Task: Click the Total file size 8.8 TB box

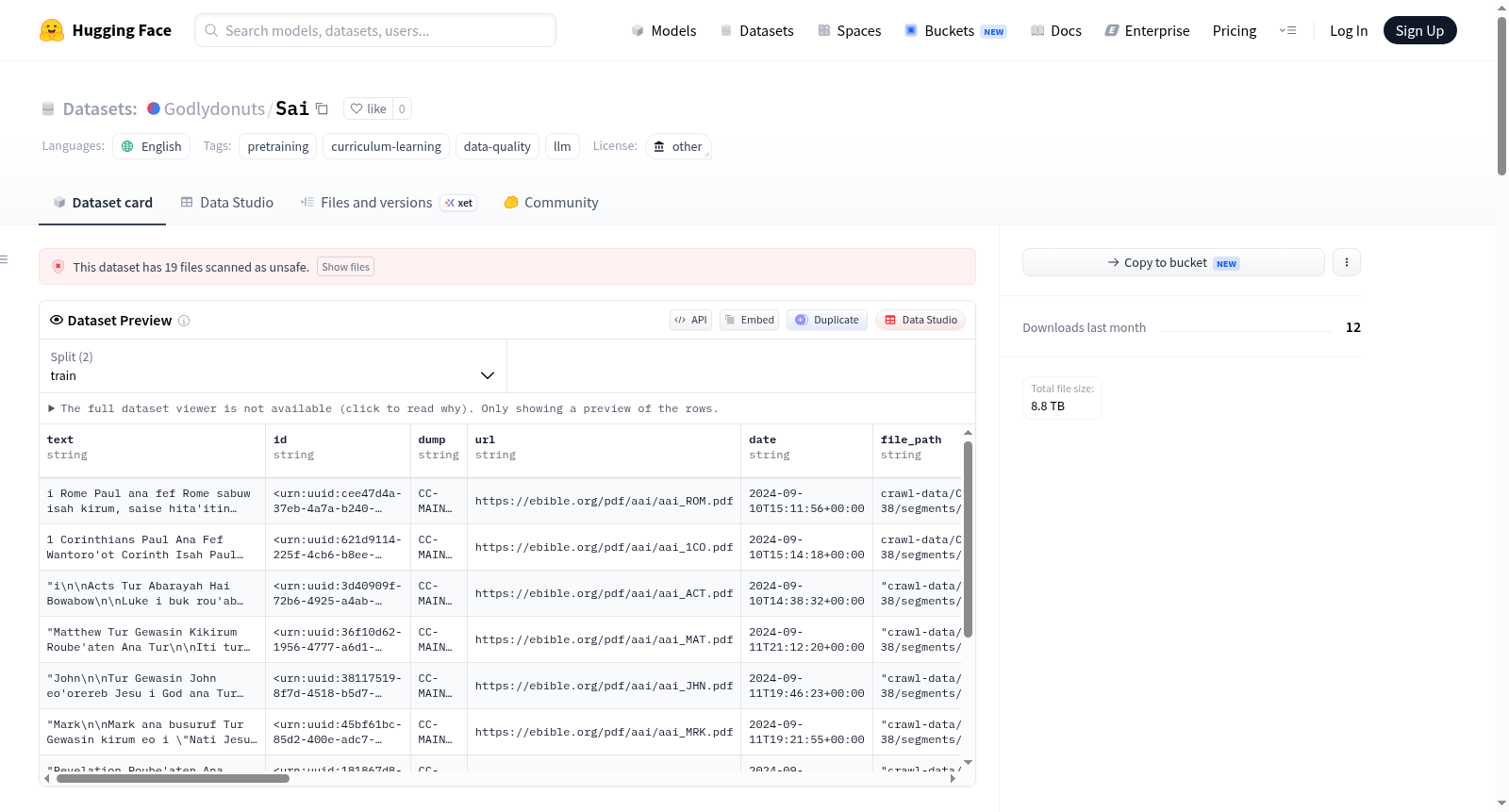Action: [1062, 398]
